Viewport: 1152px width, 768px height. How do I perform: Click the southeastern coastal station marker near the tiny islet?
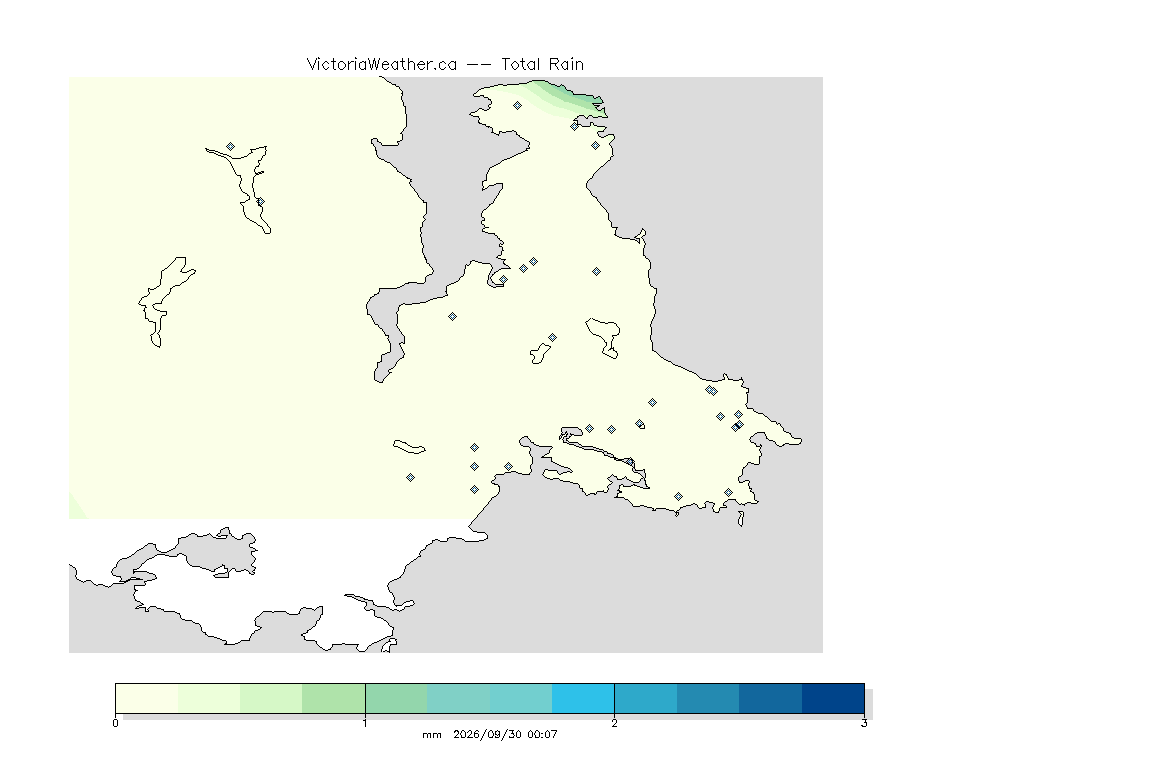tap(729, 493)
